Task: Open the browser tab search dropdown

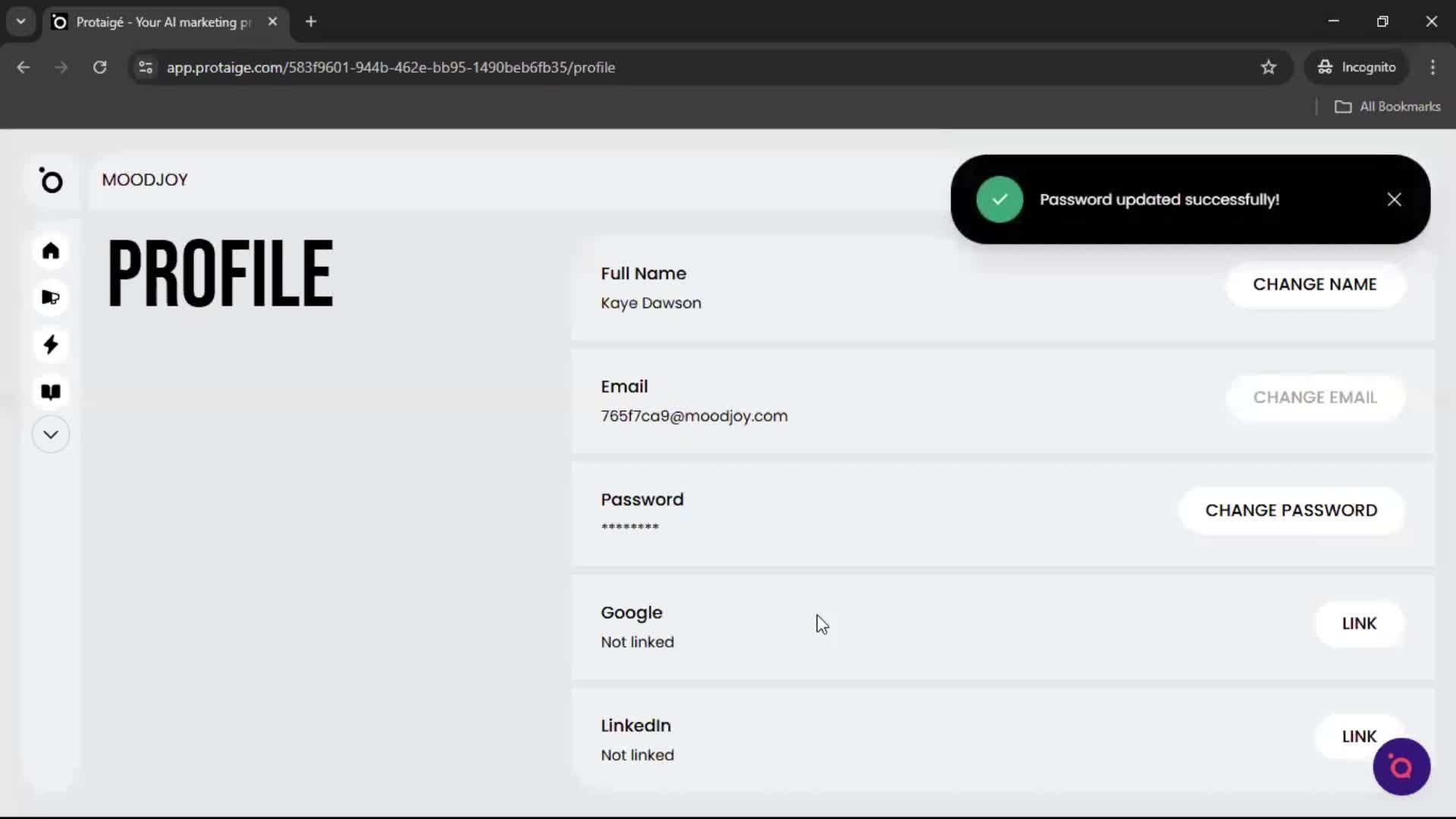Action: [x=20, y=21]
